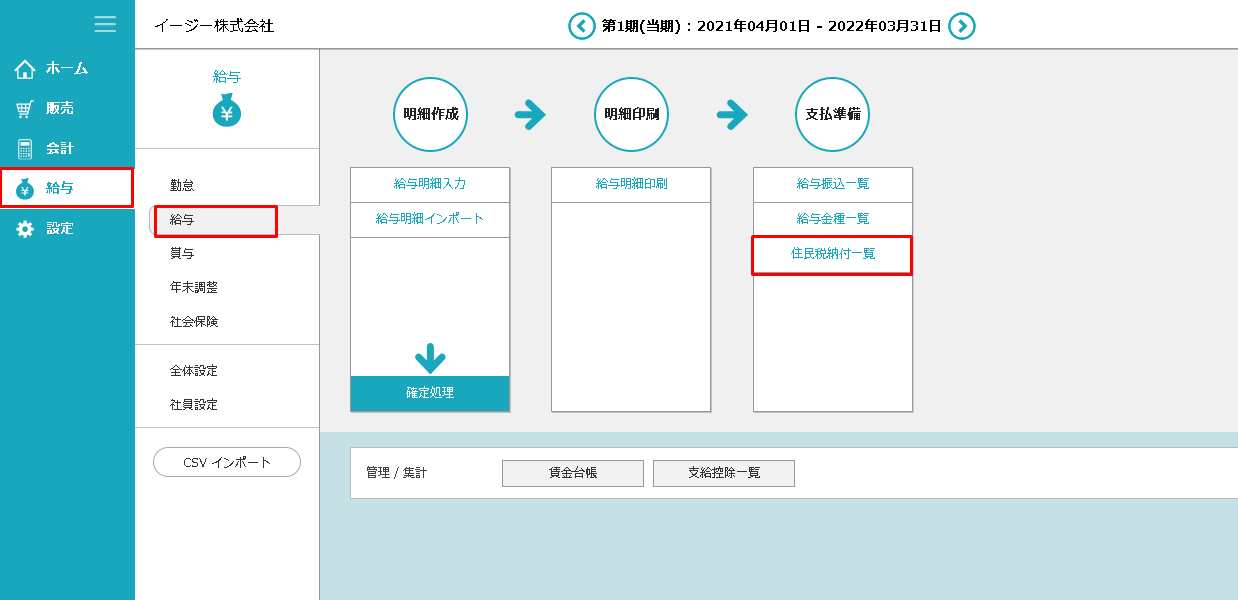Click the 支給控除一覧 button
This screenshot has height=600, width=1238.
click(x=723, y=473)
